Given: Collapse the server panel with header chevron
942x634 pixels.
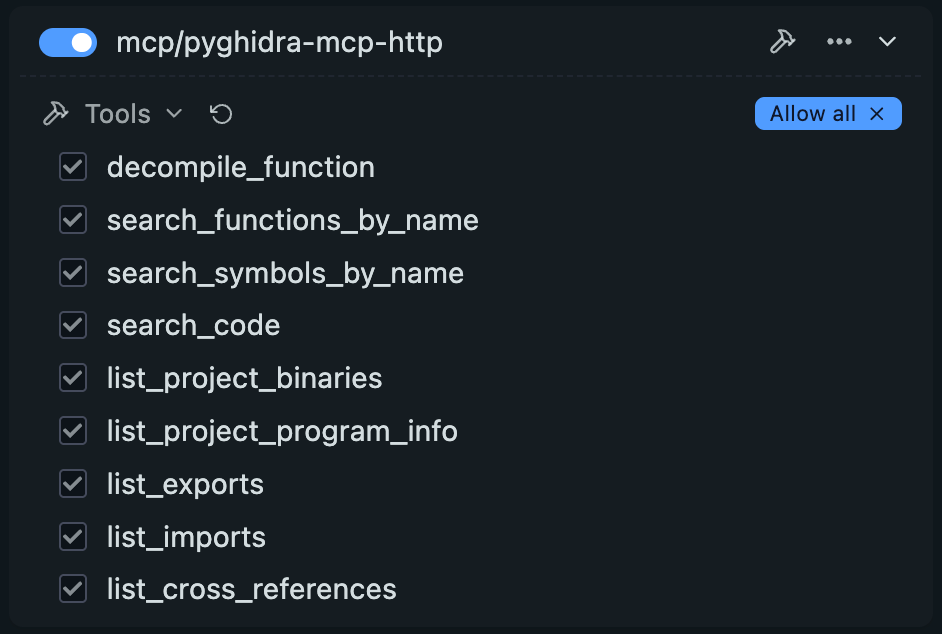Looking at the screenshot, I should [887, 41].
